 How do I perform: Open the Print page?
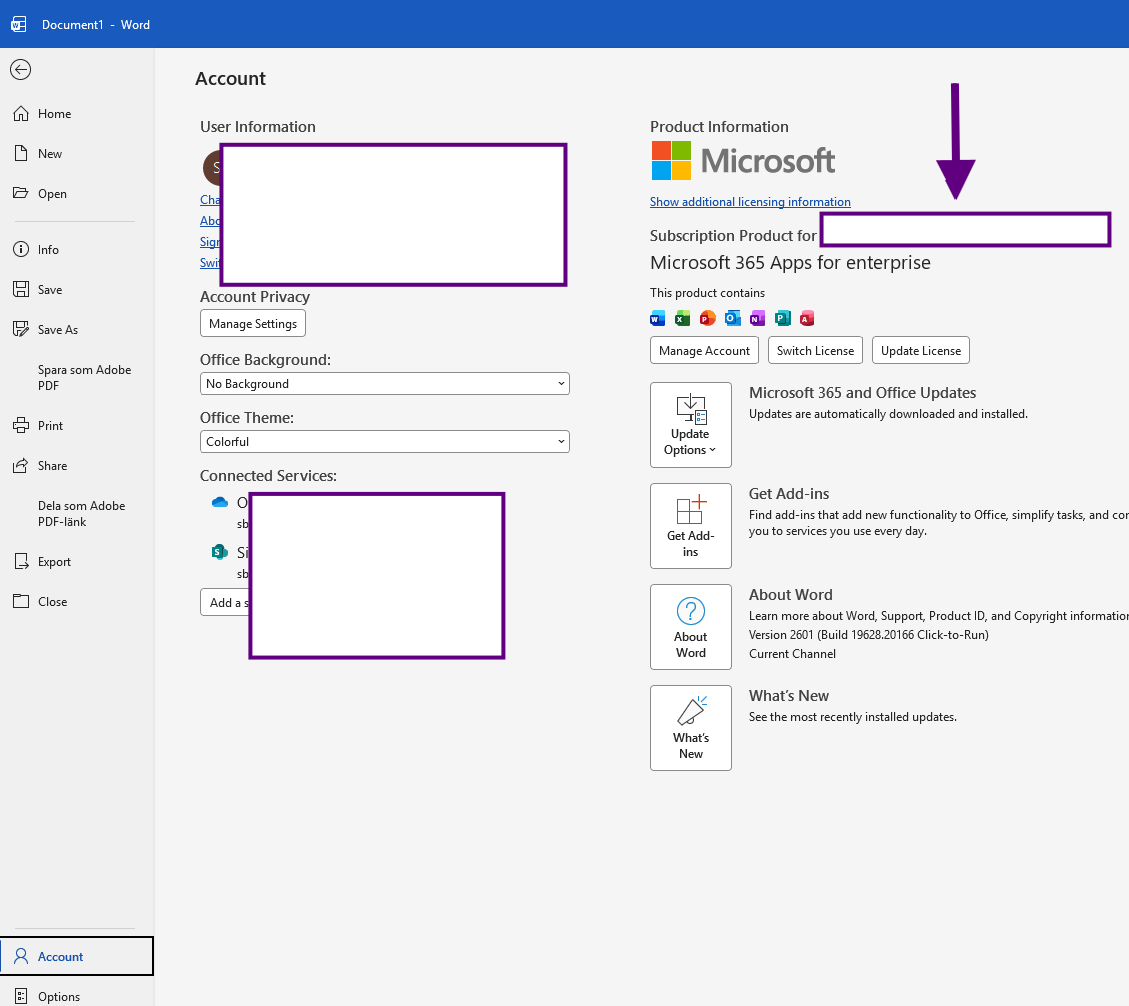pyautogui.click(x=77, y=426)
